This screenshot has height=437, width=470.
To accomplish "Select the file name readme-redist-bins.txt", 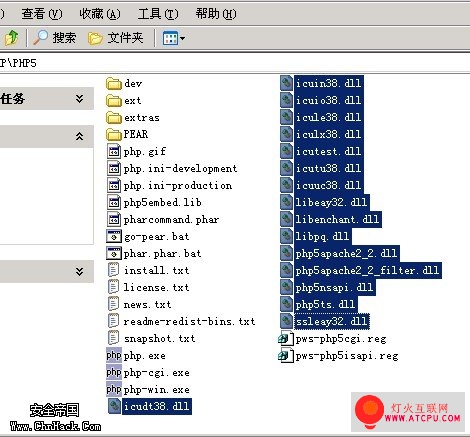I will [189, 321].
